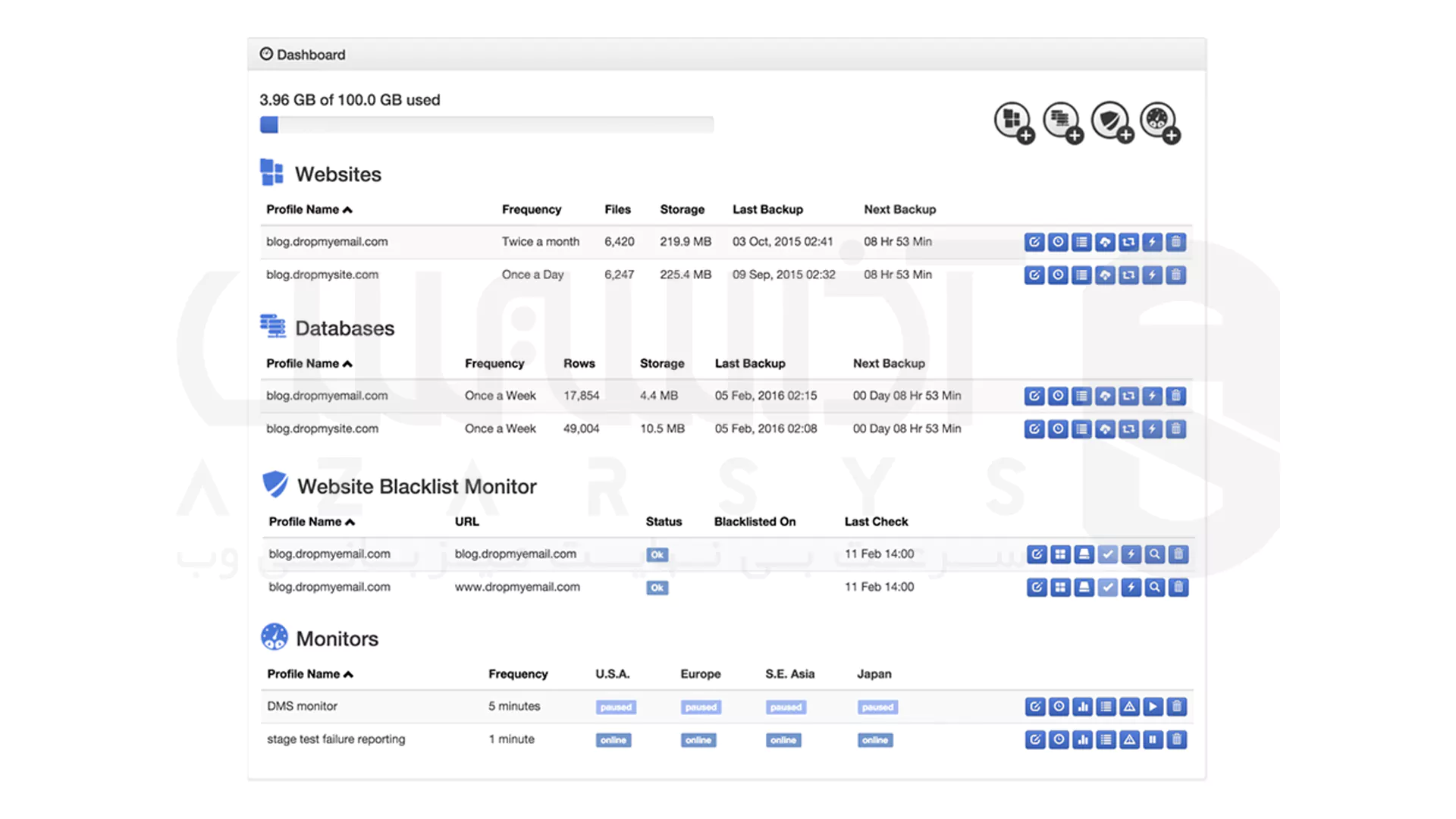The image size is (1456, 819).
Task: Pause the stage test failure reporting monitor
Action: [1153, 739]
